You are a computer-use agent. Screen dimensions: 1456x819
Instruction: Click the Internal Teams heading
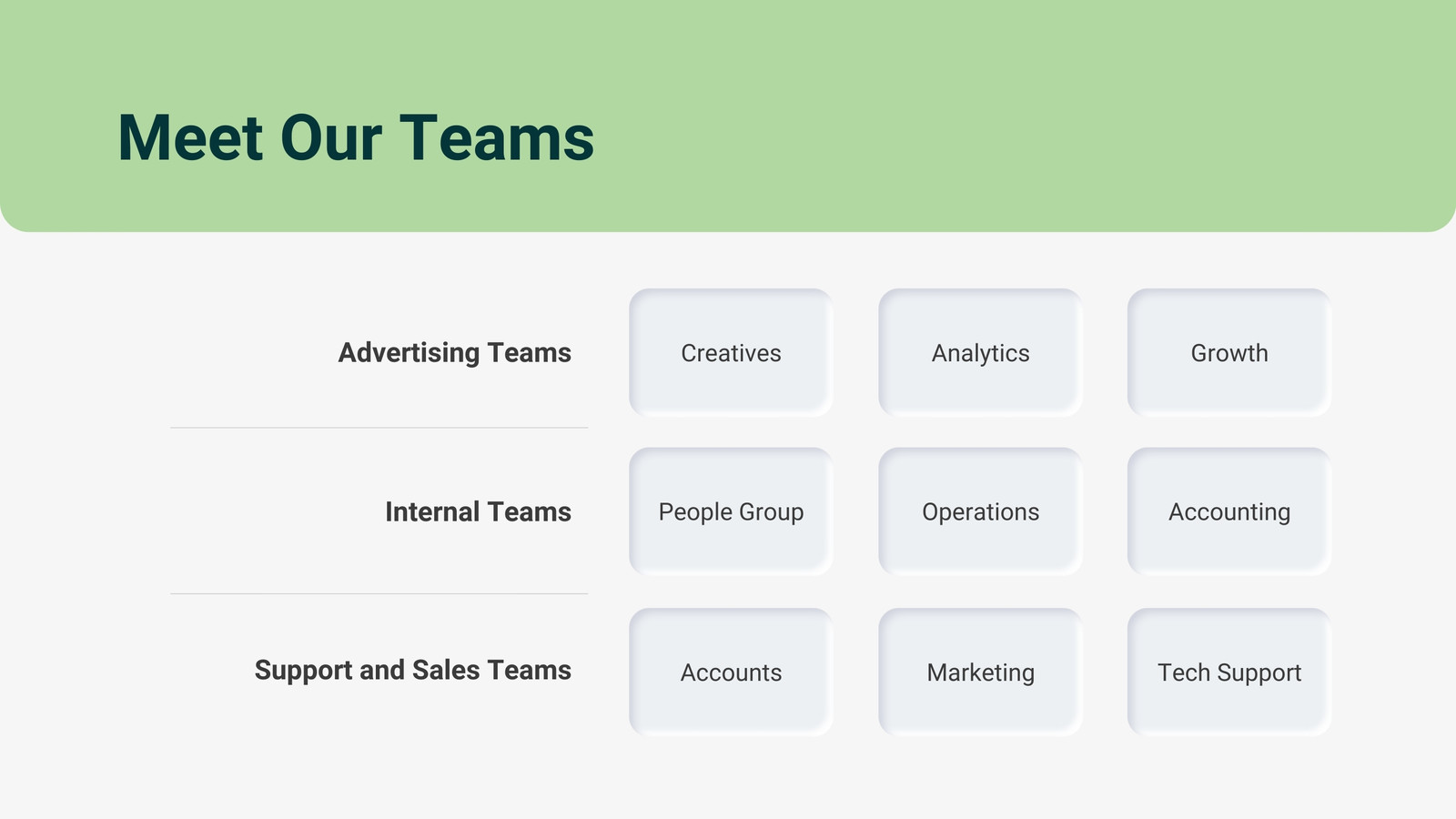(478, 511)
